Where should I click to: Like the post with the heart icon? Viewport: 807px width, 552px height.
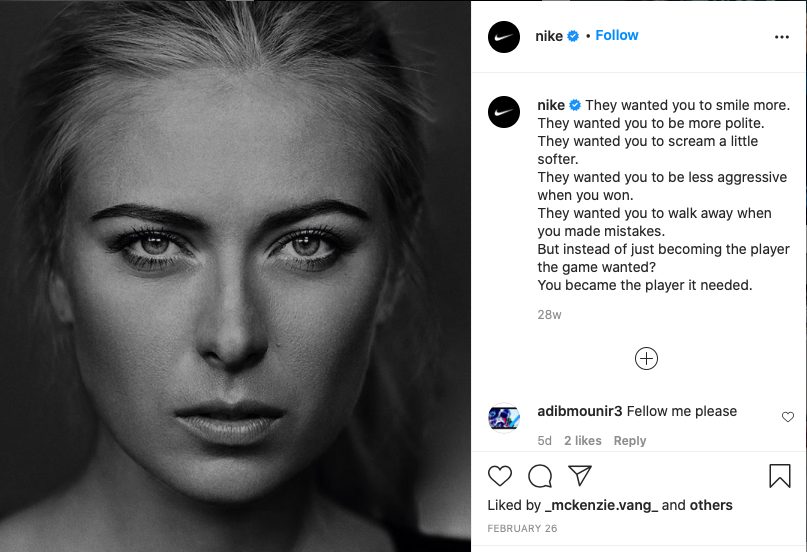click(500, 476)
